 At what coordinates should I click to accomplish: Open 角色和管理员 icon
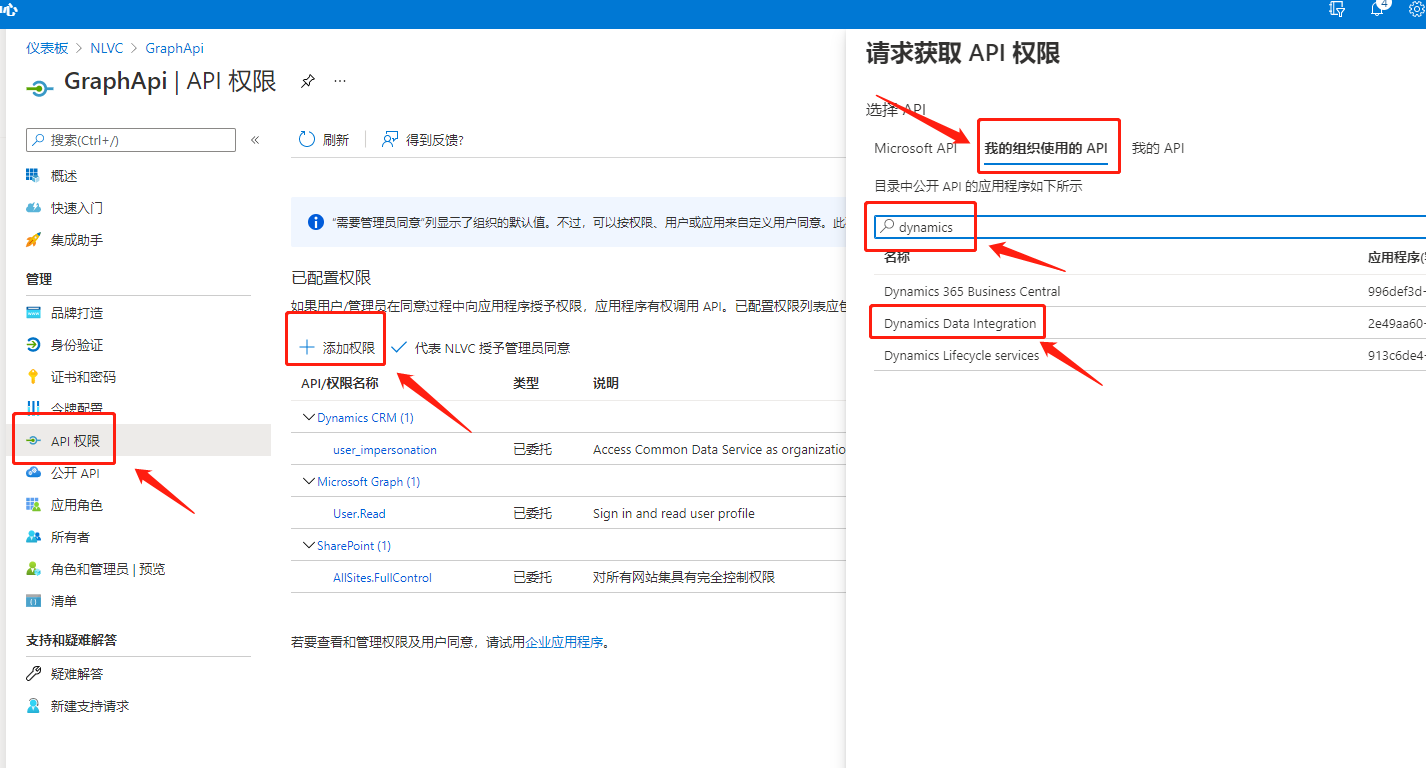point(33,569)
